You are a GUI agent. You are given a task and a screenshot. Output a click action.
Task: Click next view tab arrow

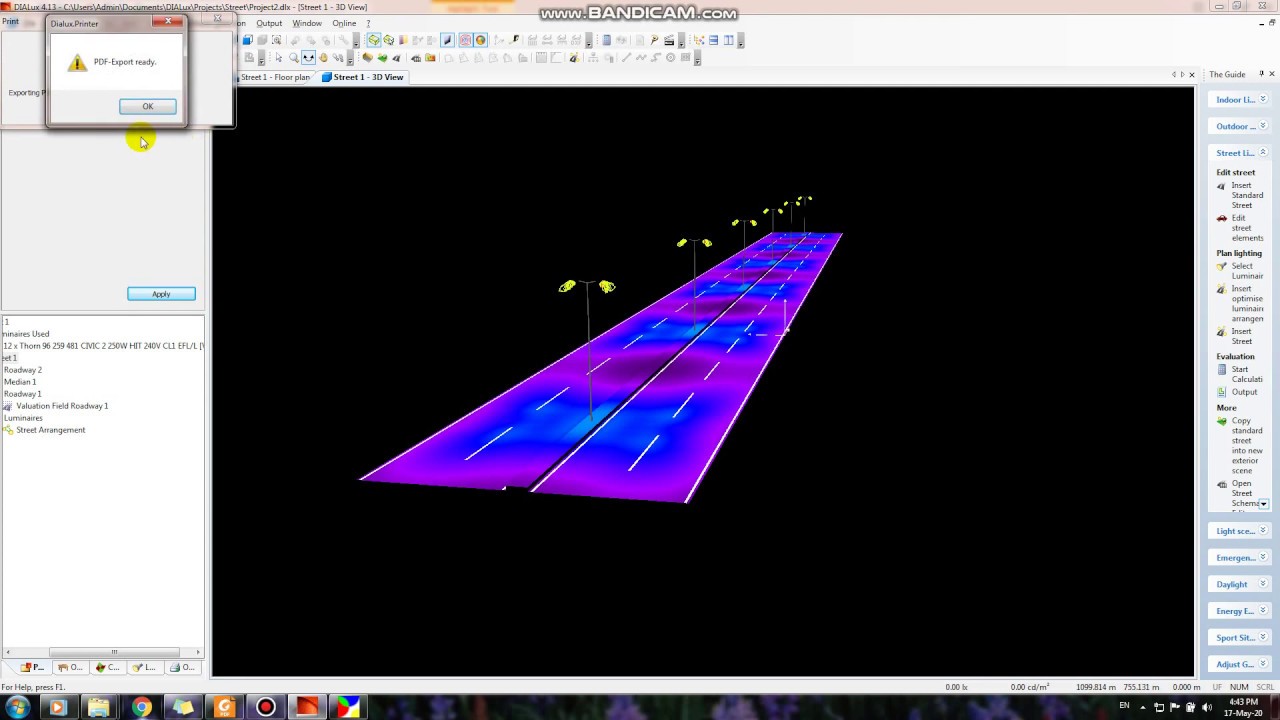[x=1182, y=75]
